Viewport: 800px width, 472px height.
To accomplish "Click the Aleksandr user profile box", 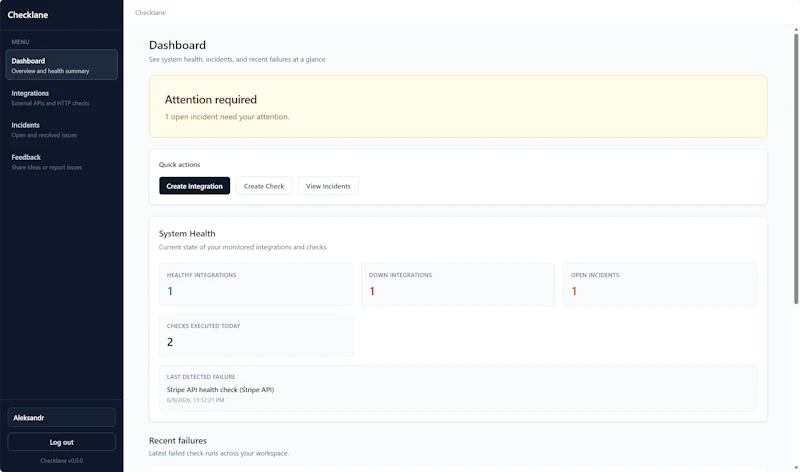I will [x=61, y=417].
